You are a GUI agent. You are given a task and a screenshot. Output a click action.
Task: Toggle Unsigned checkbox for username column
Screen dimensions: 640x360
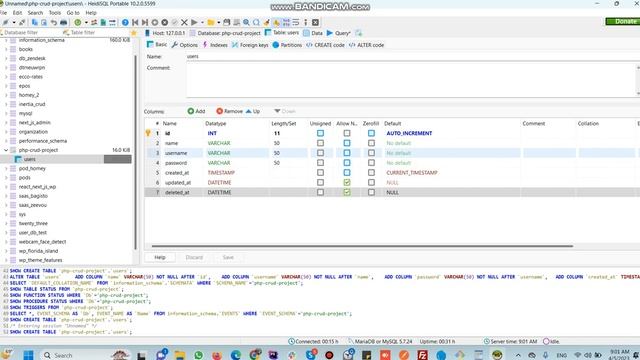[320, 153]
